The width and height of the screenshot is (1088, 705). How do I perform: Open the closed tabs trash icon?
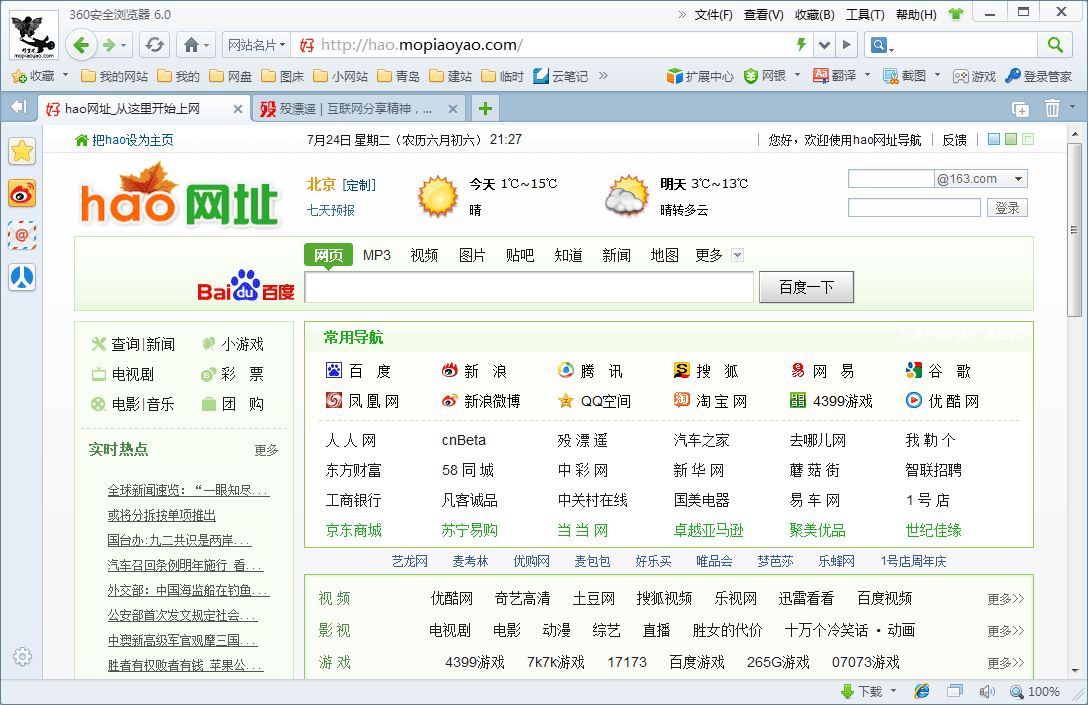1052,109
